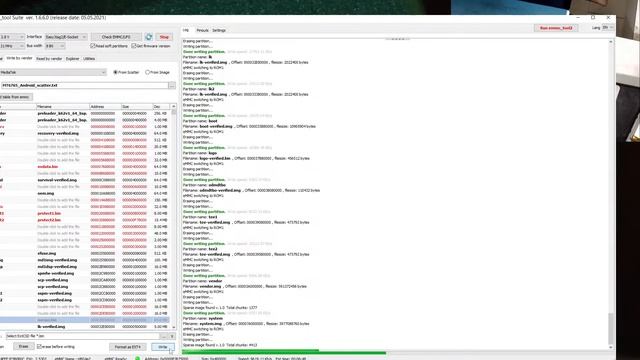Select the oem.img row

84,193
